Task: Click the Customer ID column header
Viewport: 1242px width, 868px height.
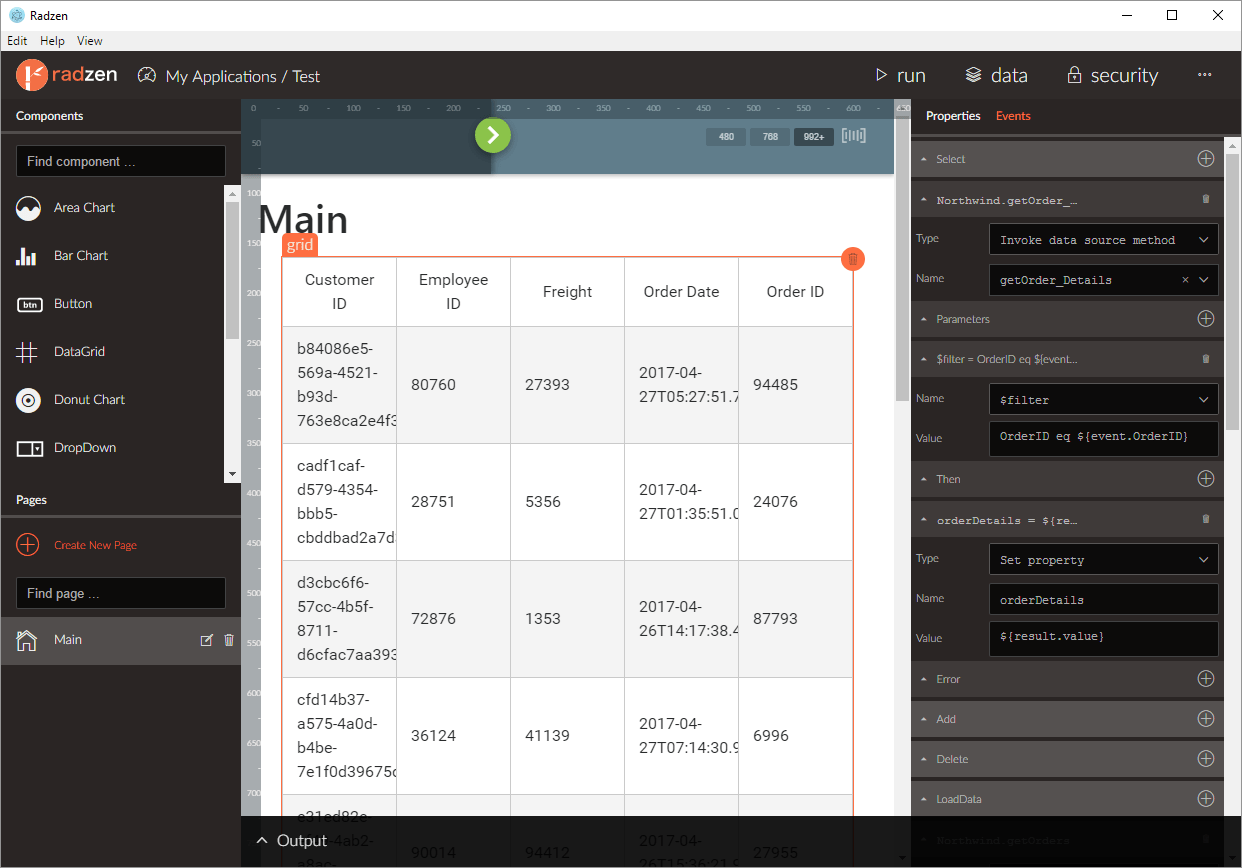Action: click(x=340, y=292)
